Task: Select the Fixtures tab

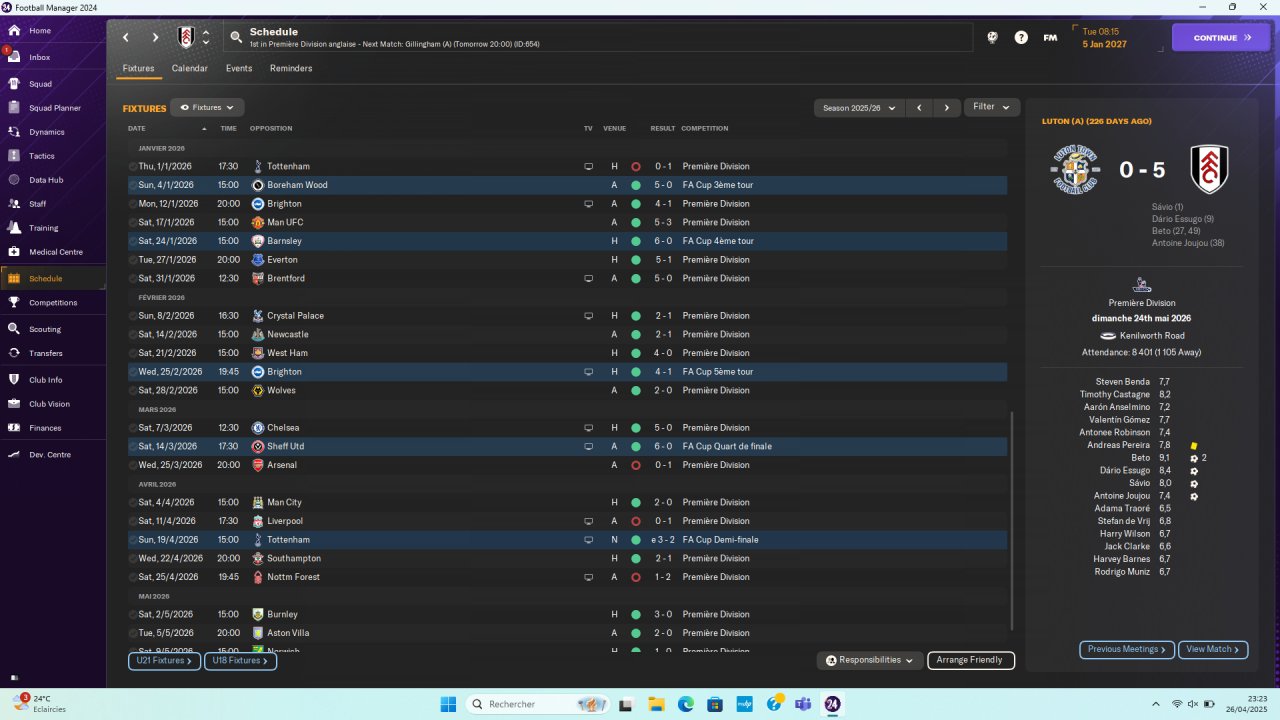Action: (x=138, y=68)
